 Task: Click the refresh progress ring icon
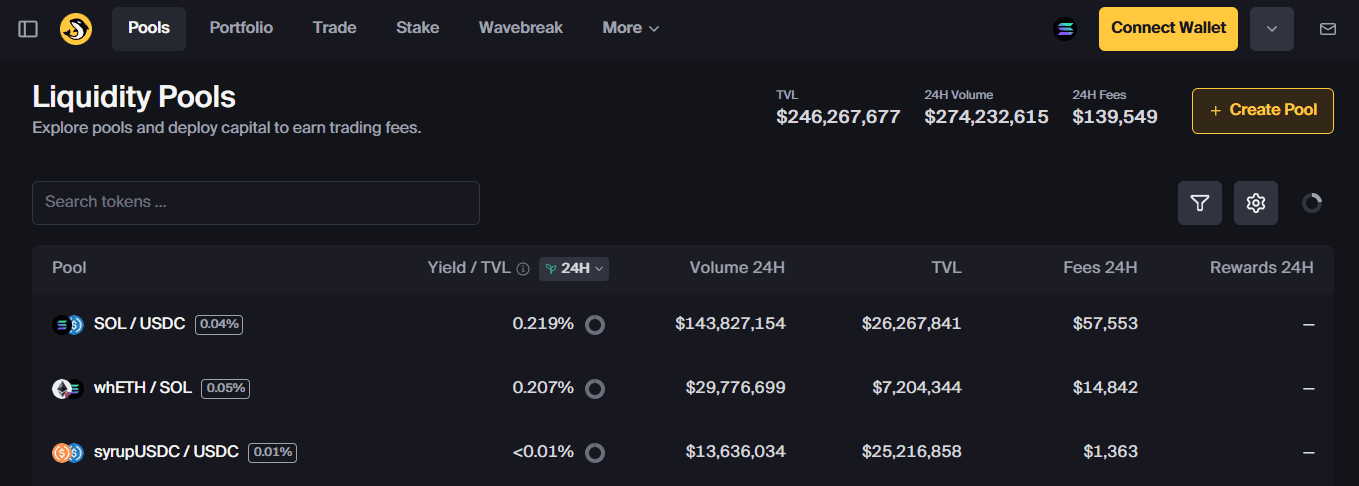1312,203
